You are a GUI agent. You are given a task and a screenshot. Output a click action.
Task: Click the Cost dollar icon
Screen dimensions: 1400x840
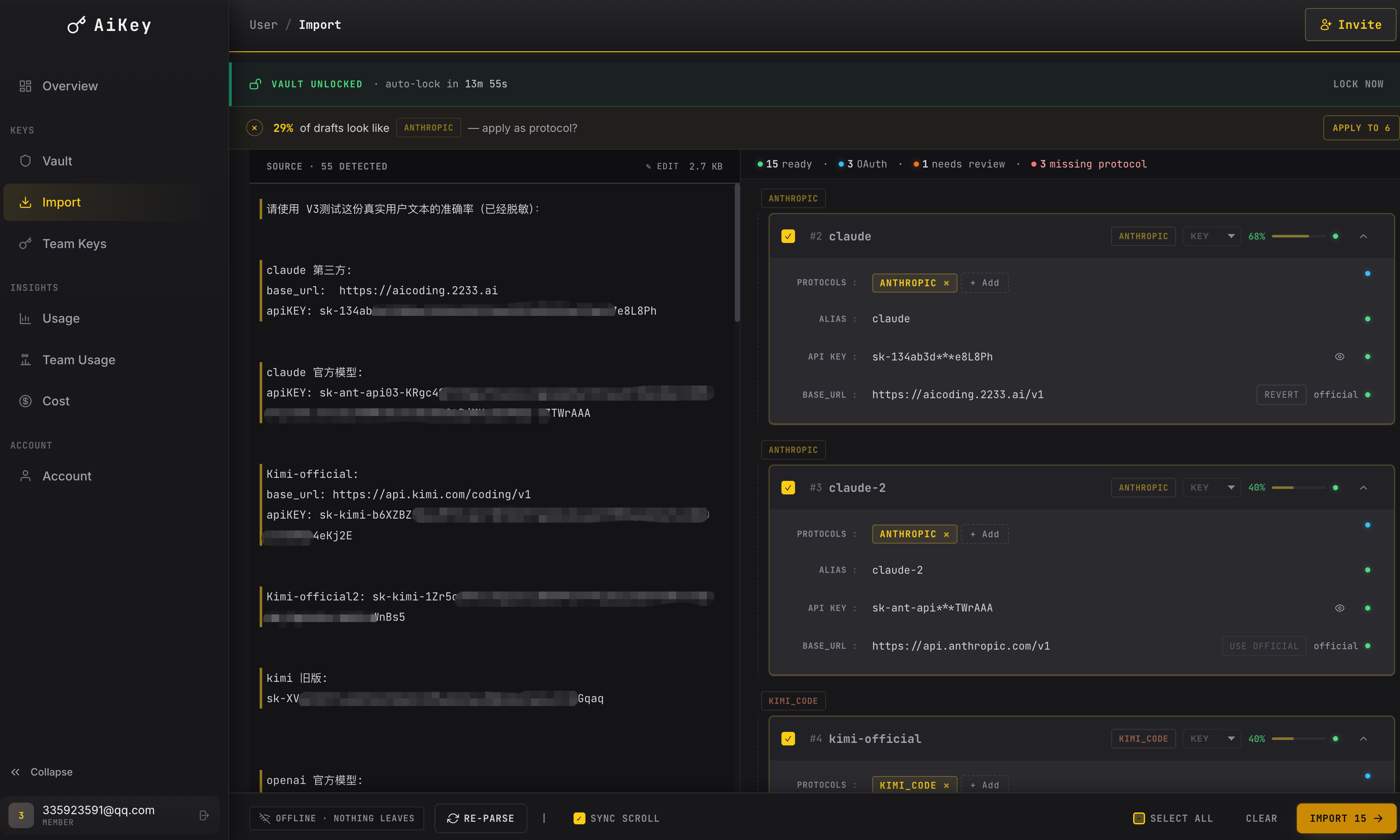[25, 401]
